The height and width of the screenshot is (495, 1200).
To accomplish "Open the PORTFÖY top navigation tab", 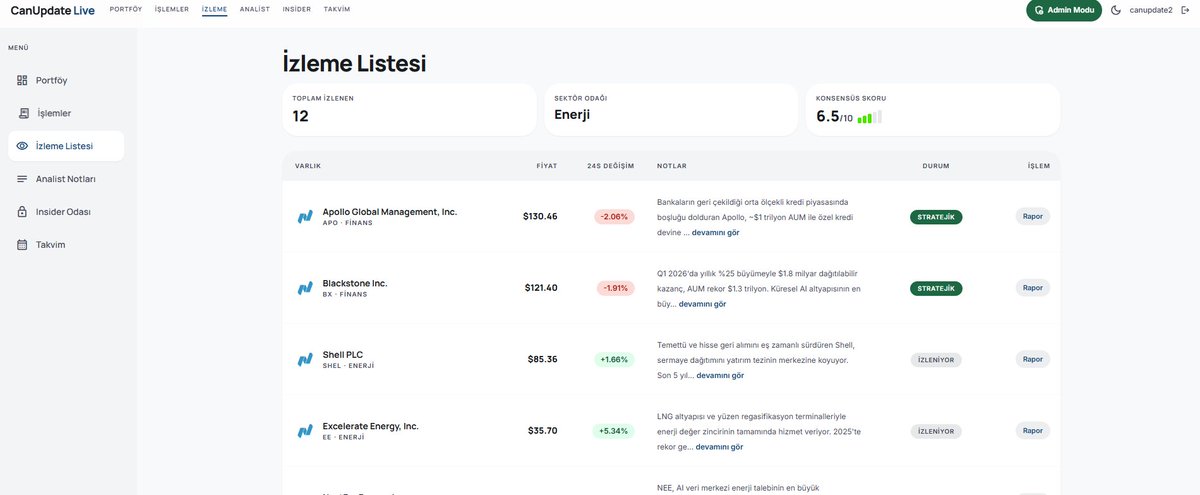I will tap(126, 9).
